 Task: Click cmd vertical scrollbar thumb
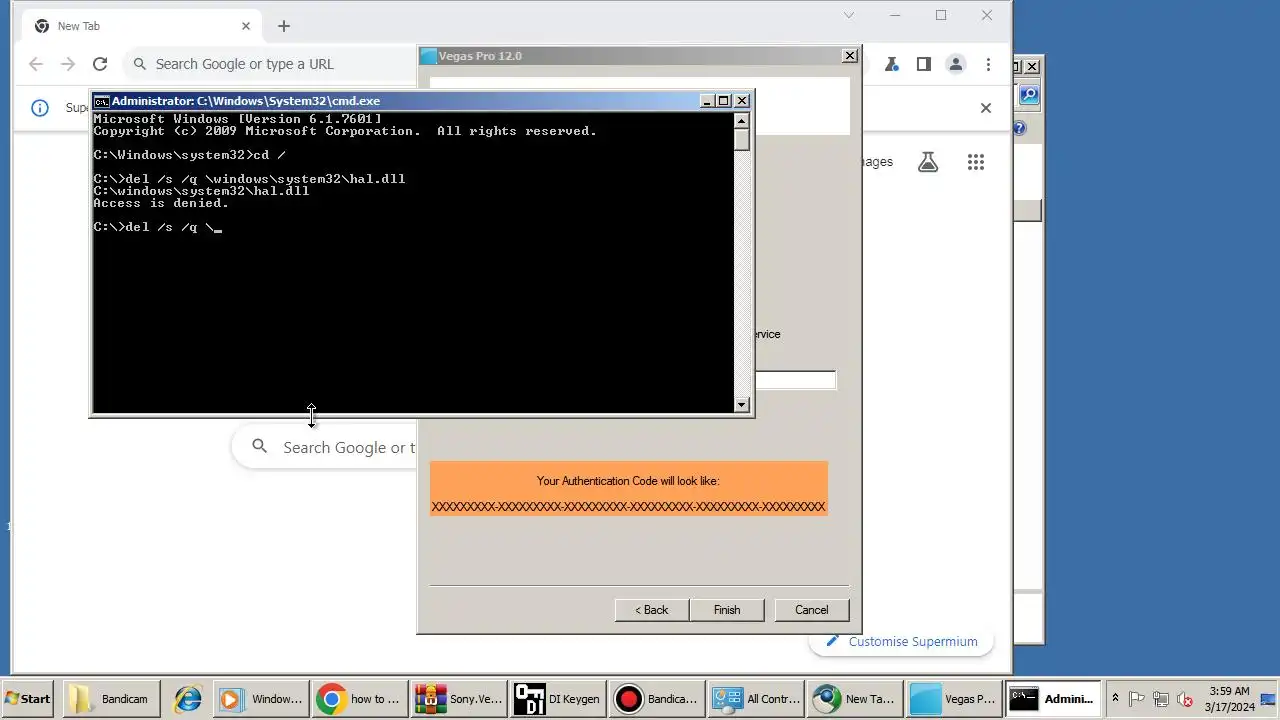[x=741, y=140]
